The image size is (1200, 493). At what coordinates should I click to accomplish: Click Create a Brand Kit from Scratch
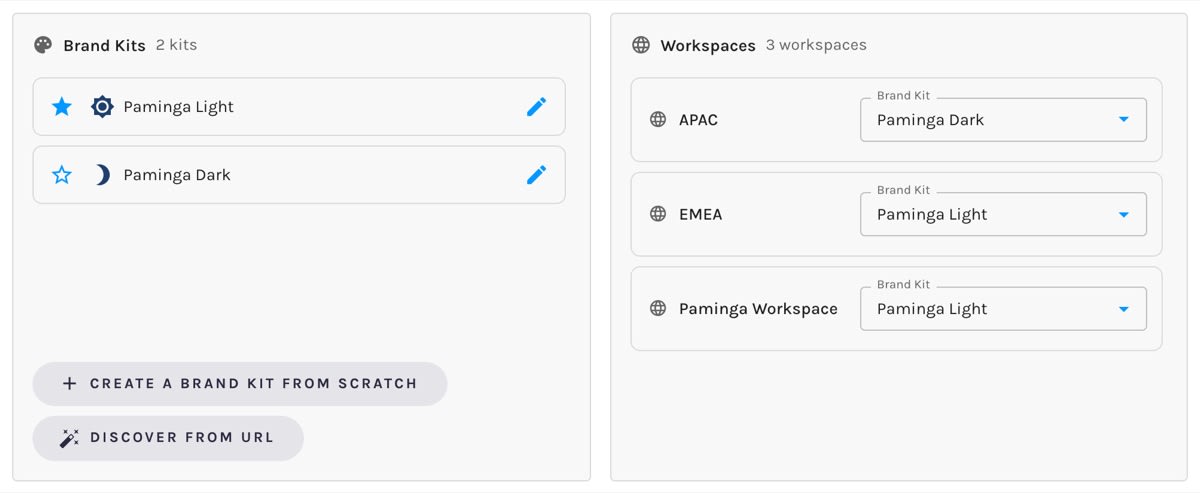point(240,384)
